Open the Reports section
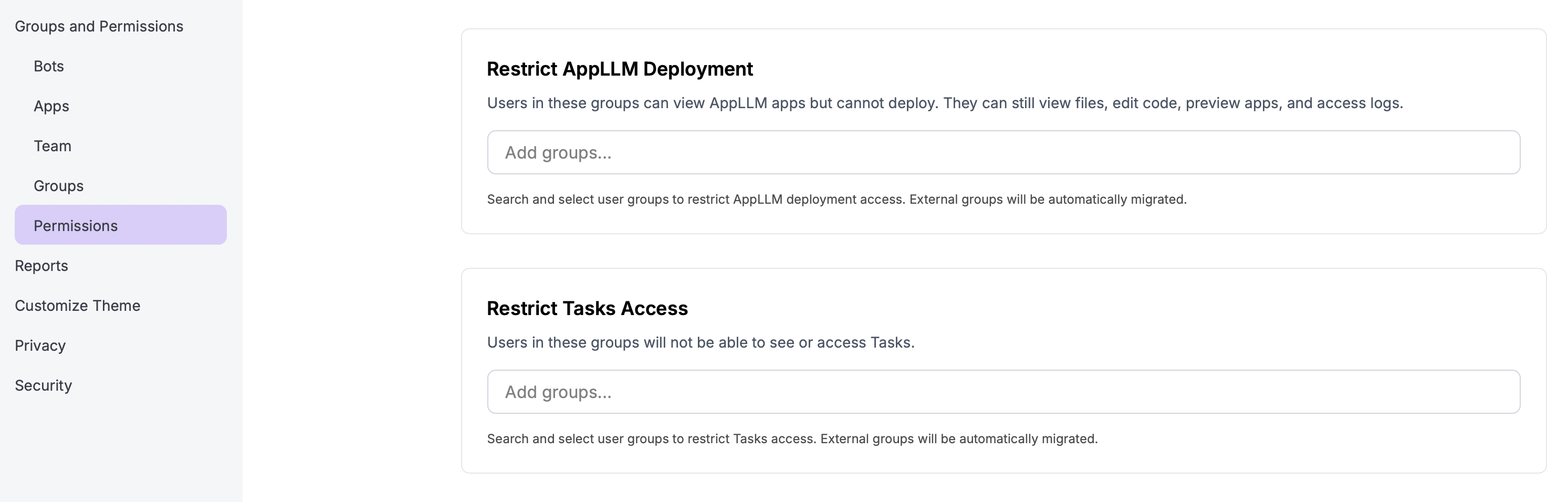This screenshot has height=502, width=1568. point(41,265)
